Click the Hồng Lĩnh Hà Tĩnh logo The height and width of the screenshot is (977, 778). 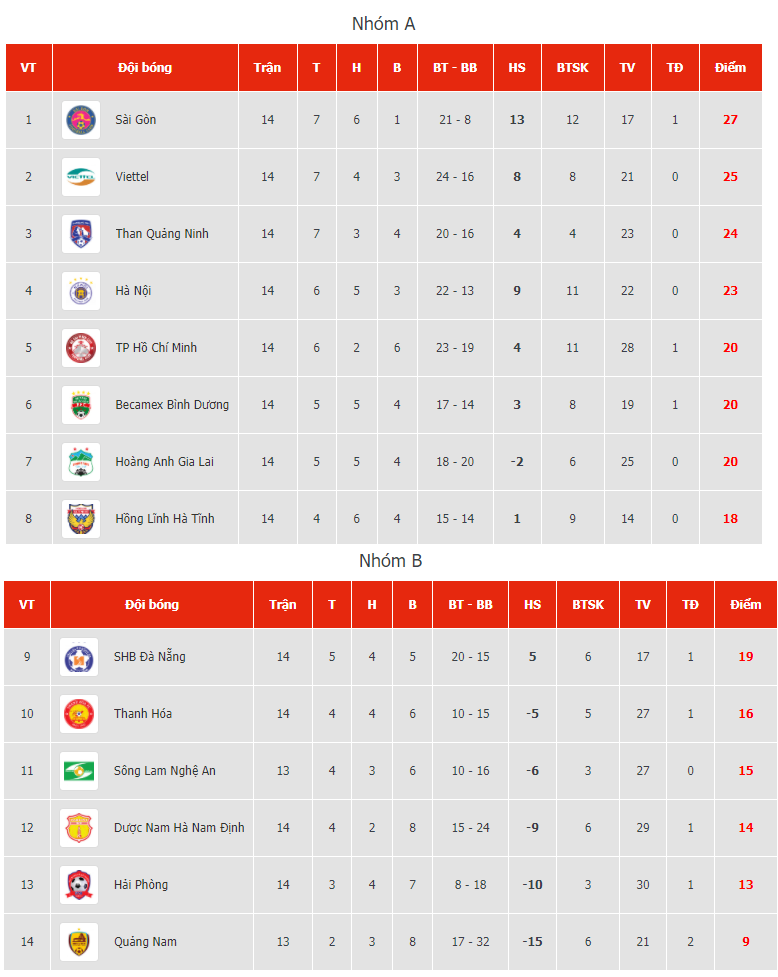click(81, 519)
